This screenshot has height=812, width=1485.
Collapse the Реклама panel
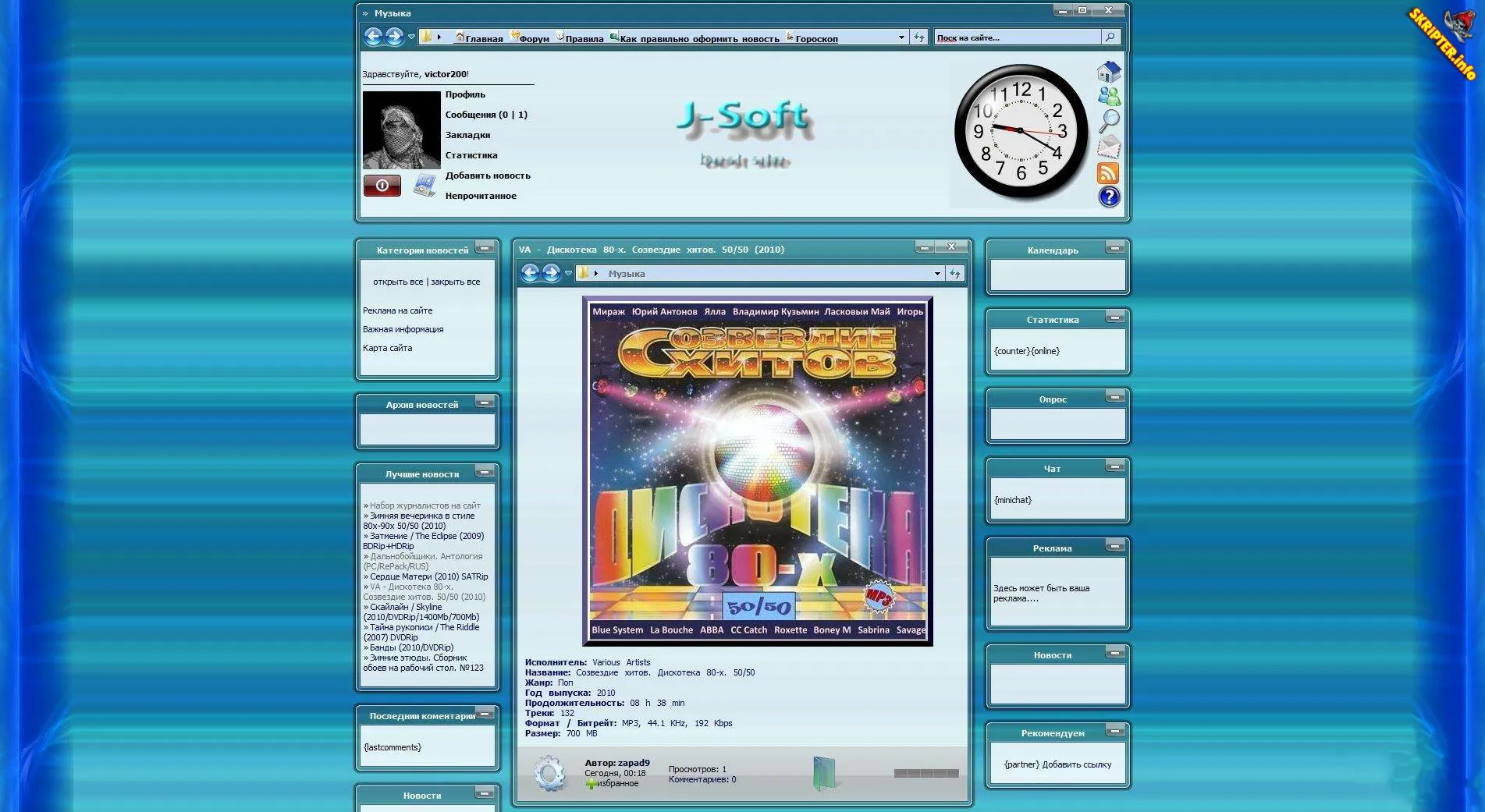coord(1115,546)
